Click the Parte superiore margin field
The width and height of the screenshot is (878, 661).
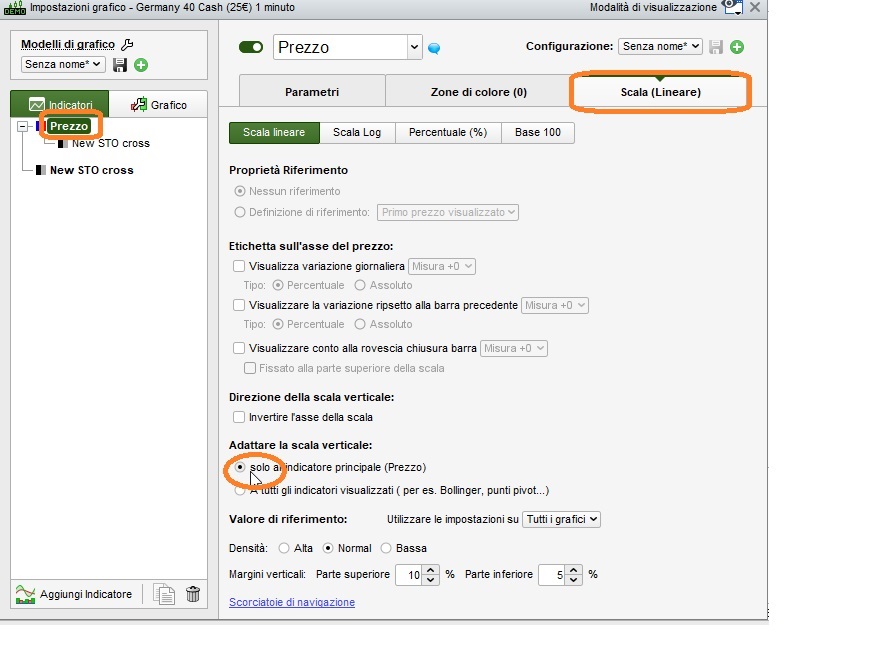(x=408, y=575)
